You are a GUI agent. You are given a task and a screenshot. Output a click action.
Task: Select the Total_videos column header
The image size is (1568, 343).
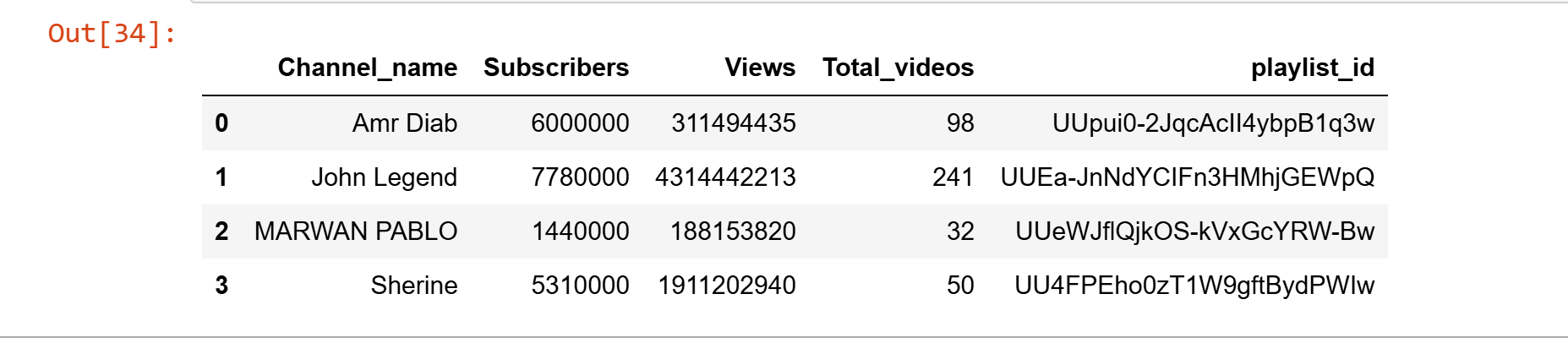[x=898, y=68]
